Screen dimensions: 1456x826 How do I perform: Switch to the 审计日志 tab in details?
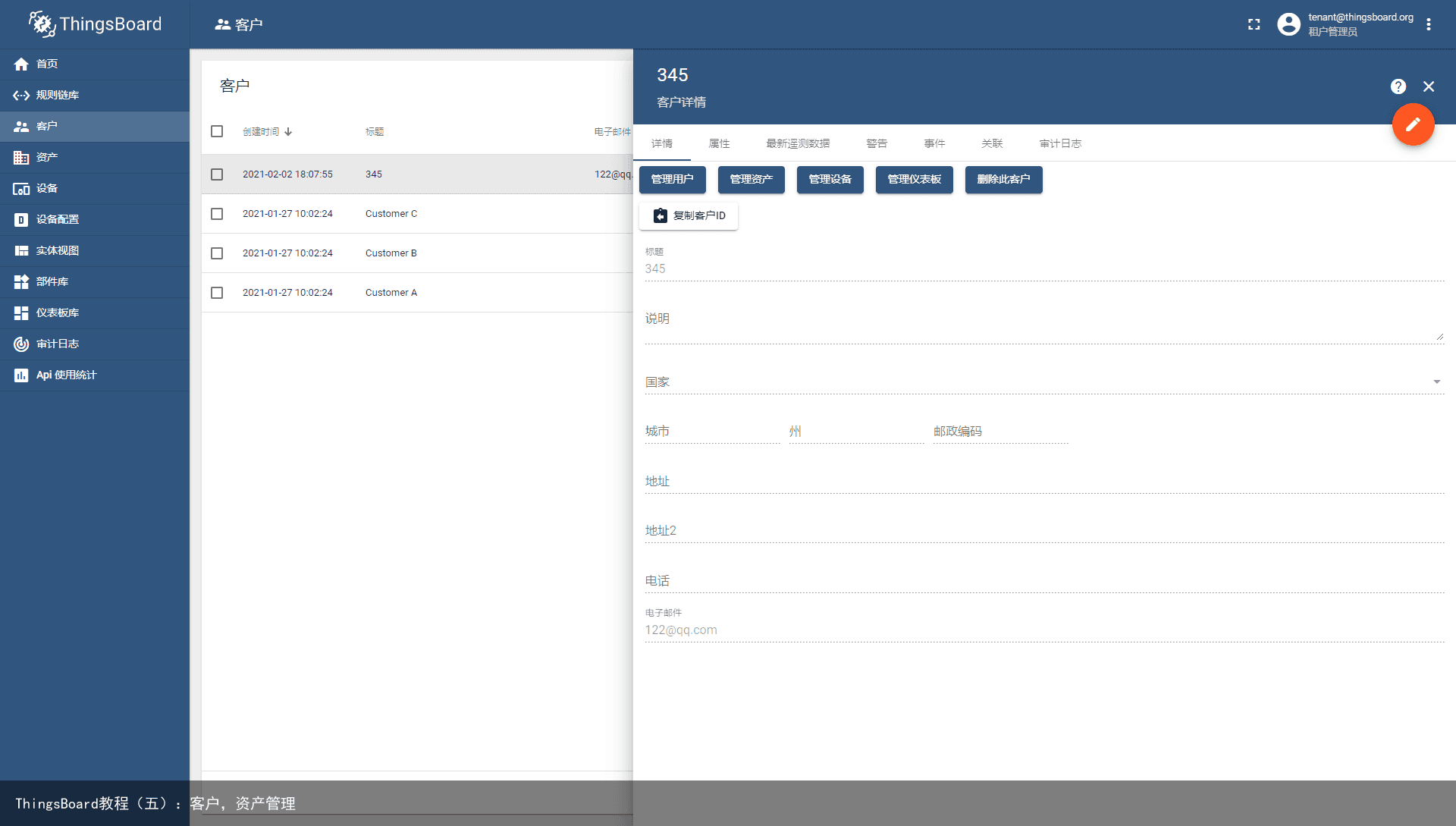1060,143
